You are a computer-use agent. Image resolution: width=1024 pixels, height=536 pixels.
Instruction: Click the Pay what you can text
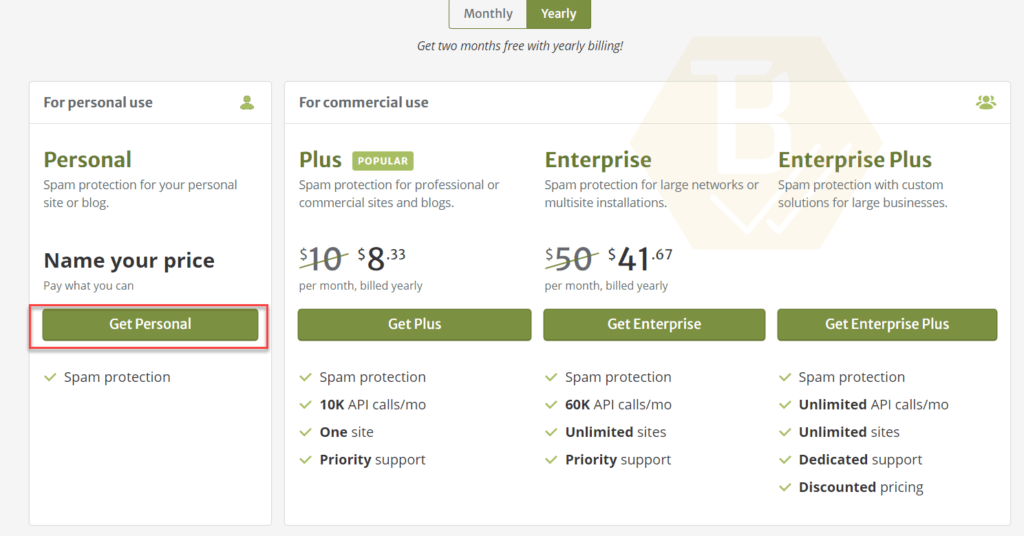tap(88, 286)
